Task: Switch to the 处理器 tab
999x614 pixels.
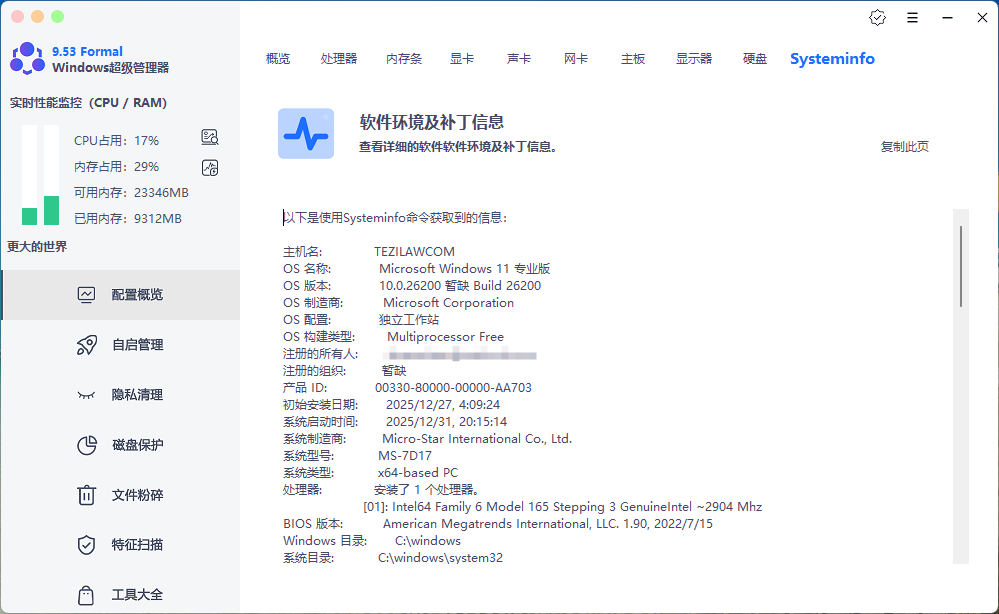Action: [339, 58]
